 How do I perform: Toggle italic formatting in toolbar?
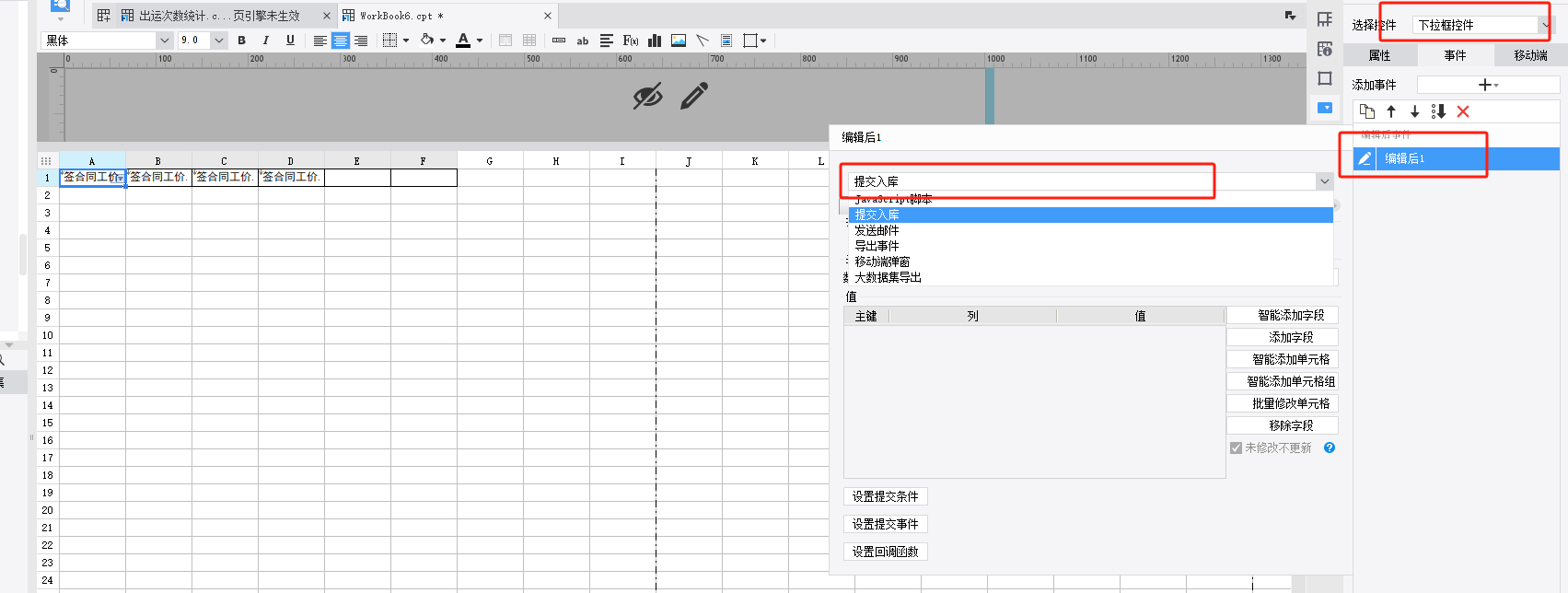[266, 41]
